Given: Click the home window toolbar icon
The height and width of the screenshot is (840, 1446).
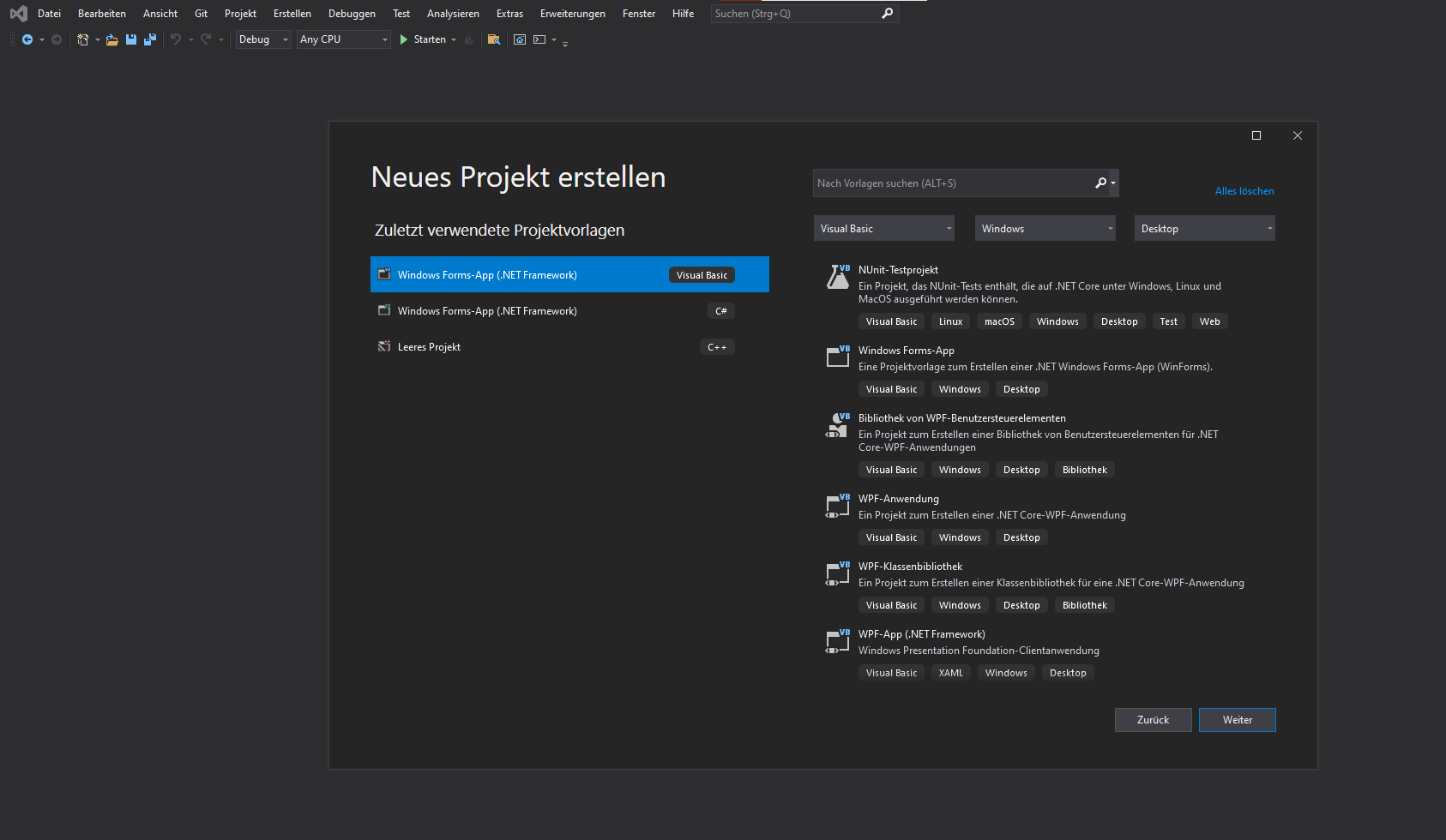Looking at the screenshot, I should click(520, 39).
